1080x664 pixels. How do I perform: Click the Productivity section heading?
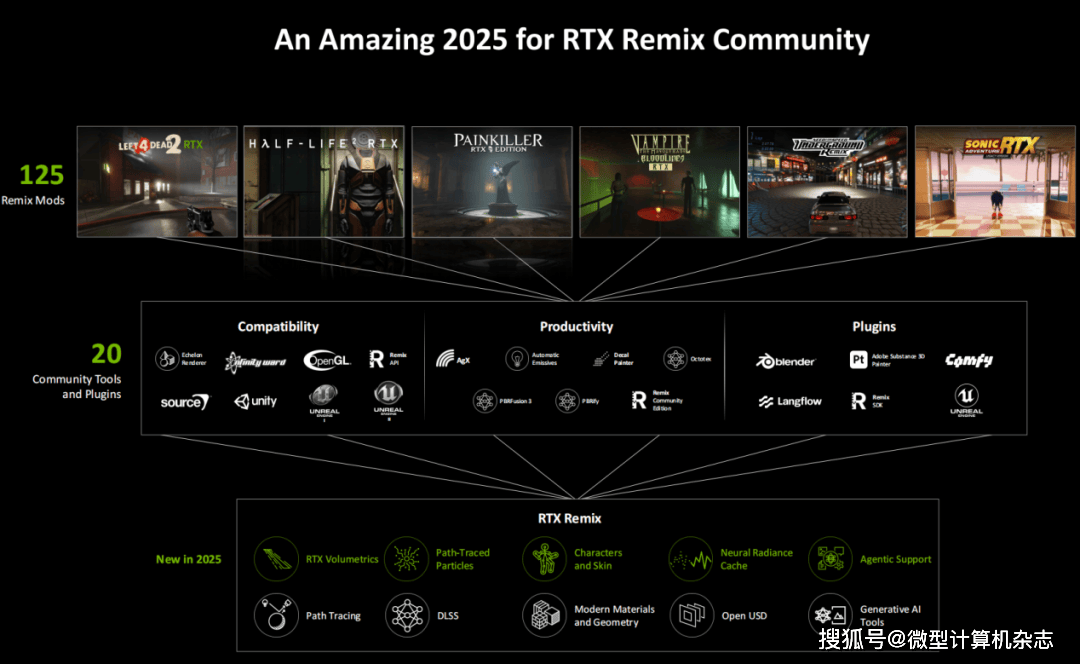[576, 327]
